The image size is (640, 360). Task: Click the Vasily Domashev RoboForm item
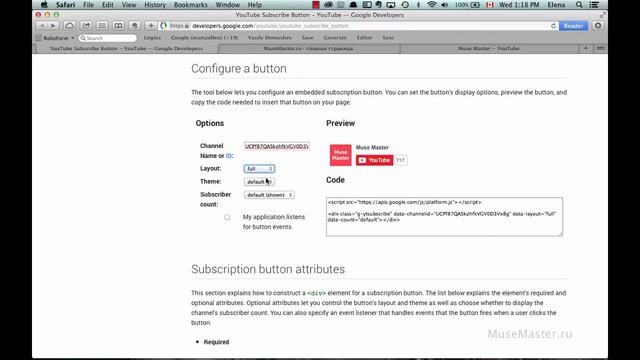click(269, 38)
